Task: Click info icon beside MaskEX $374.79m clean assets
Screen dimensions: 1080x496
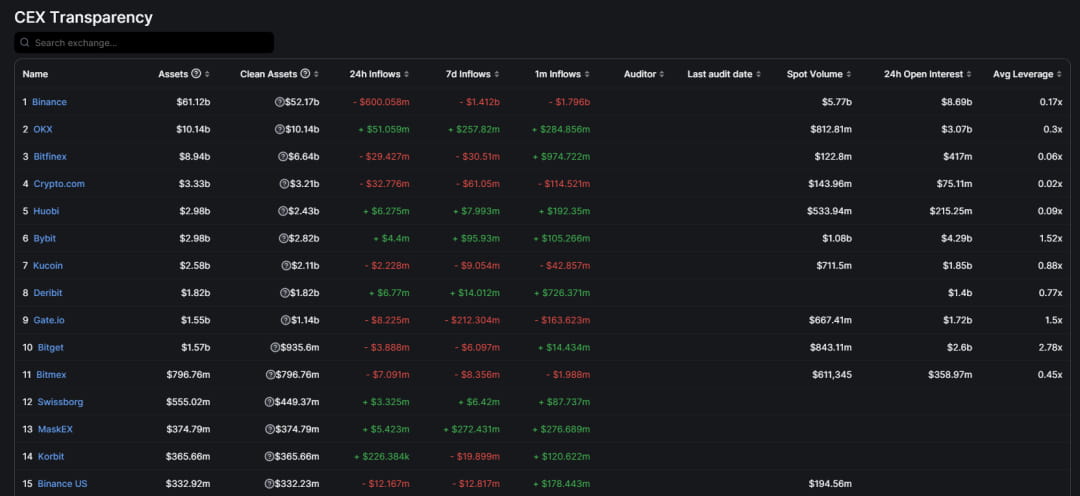Action: (269, 429)
